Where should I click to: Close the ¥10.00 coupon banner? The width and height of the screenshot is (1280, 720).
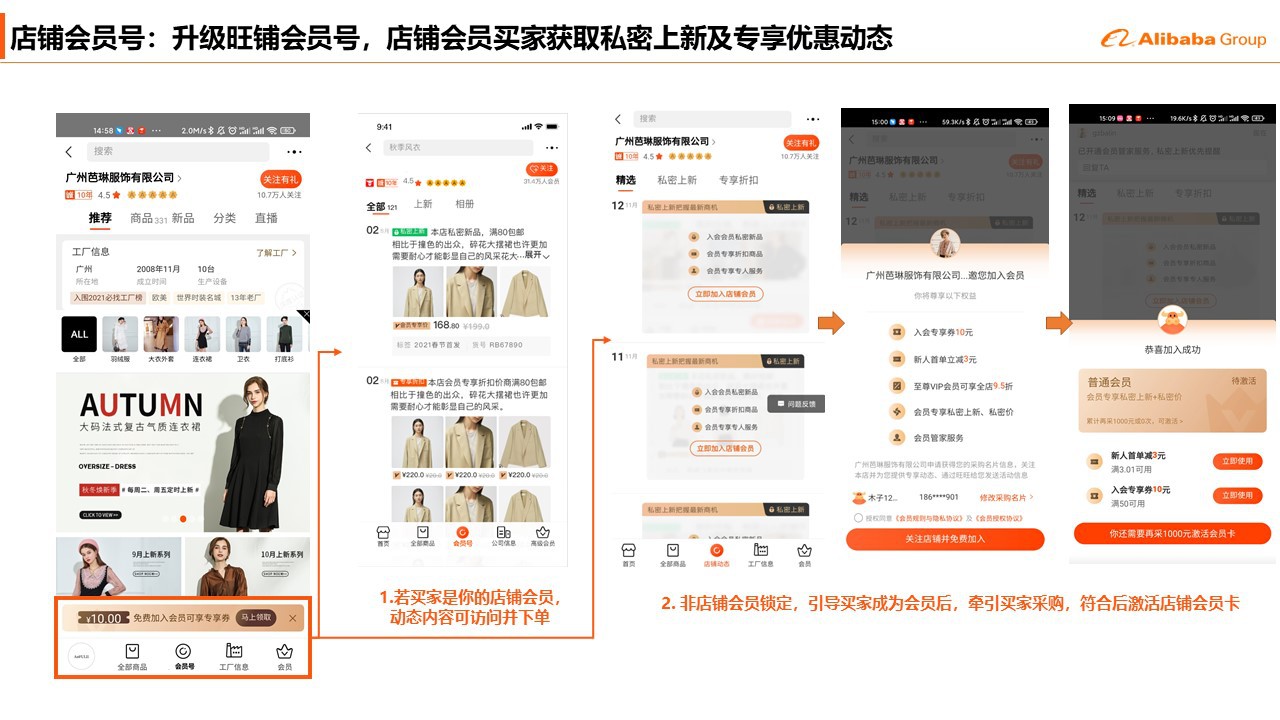(x=292, y=618)
